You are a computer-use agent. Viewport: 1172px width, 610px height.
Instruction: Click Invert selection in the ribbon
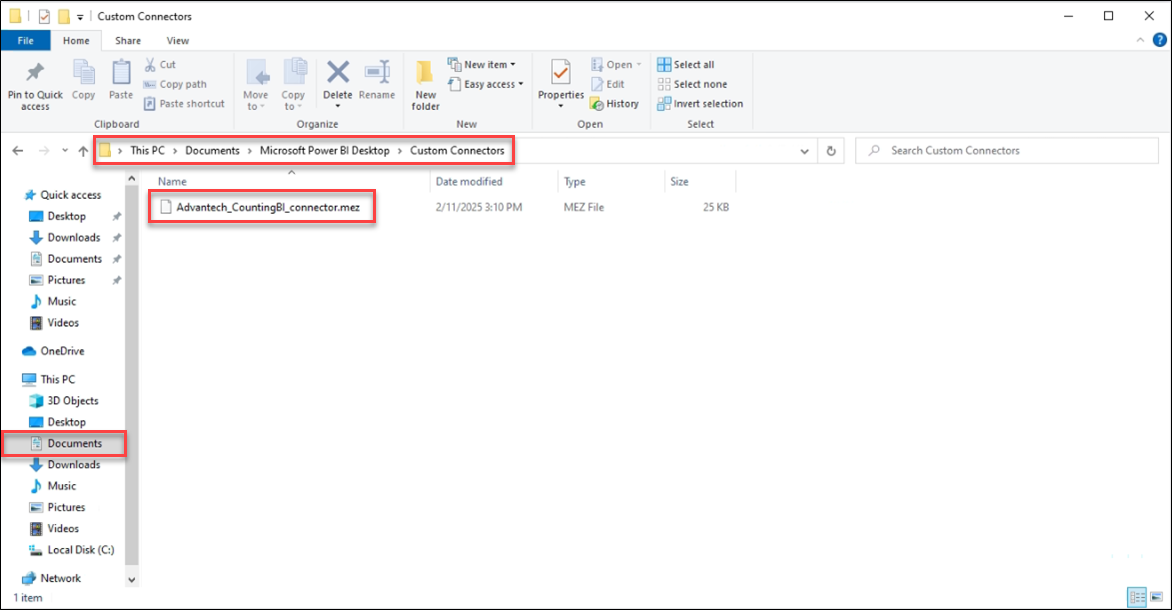pos(700,103)
